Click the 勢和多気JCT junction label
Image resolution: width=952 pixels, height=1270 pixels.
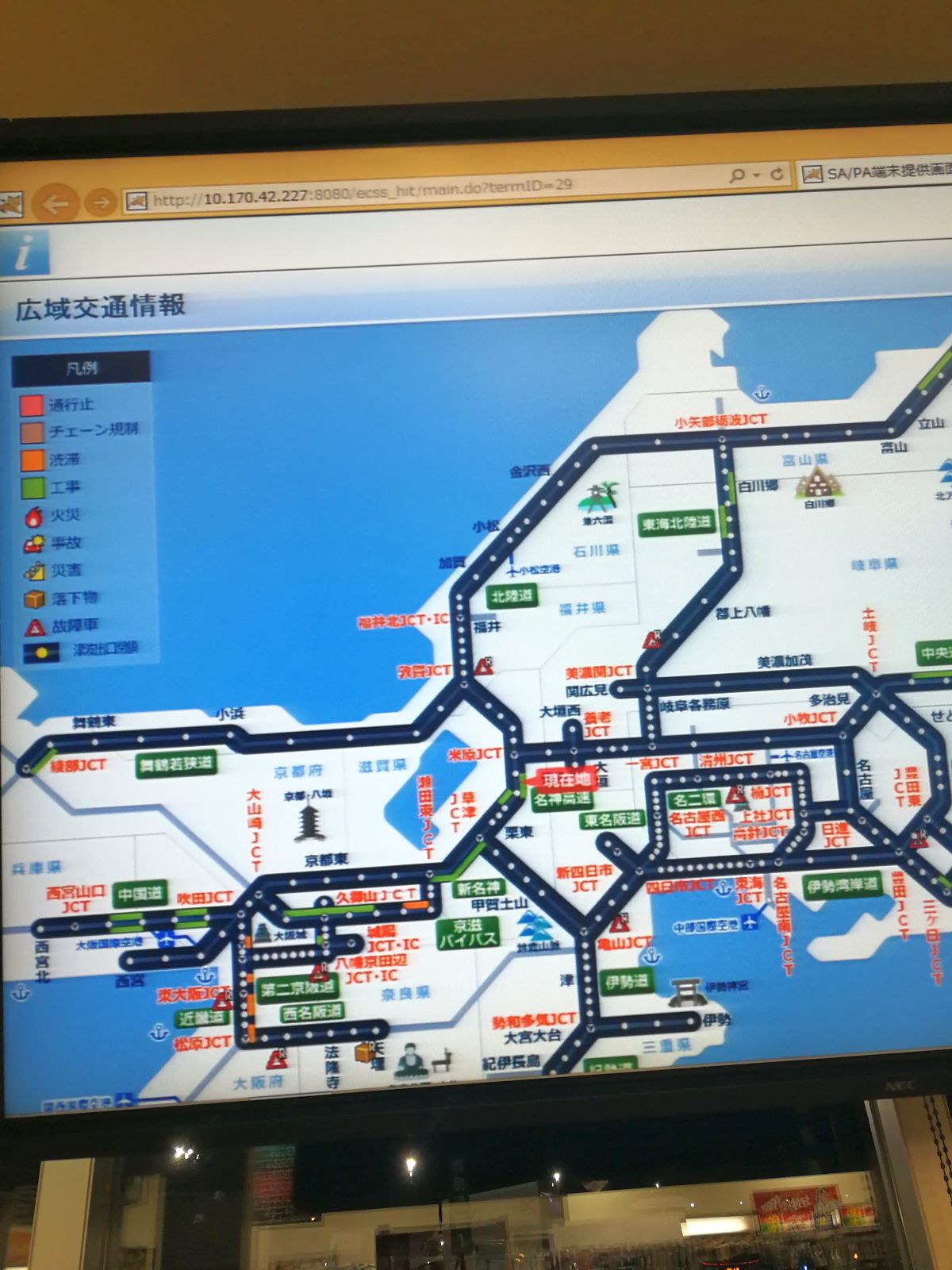click(533, 1020)
